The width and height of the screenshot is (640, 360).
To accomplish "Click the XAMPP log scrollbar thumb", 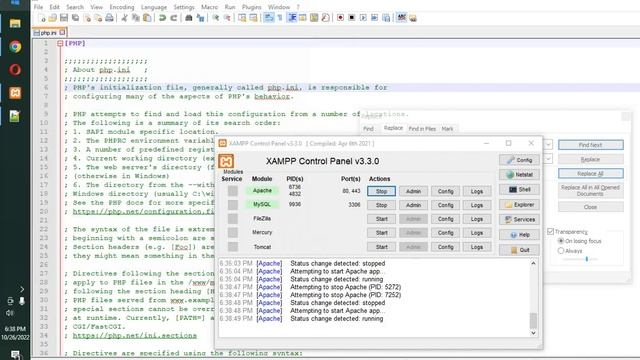I will click(x=533, y=320).
